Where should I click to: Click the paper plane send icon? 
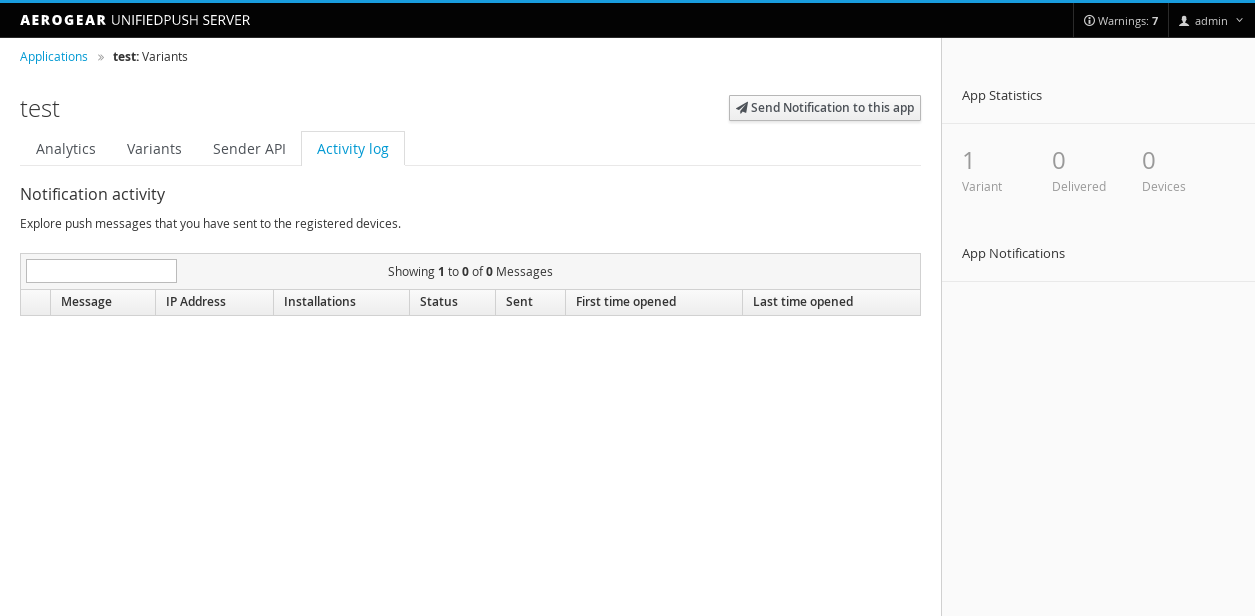(742, 108)
